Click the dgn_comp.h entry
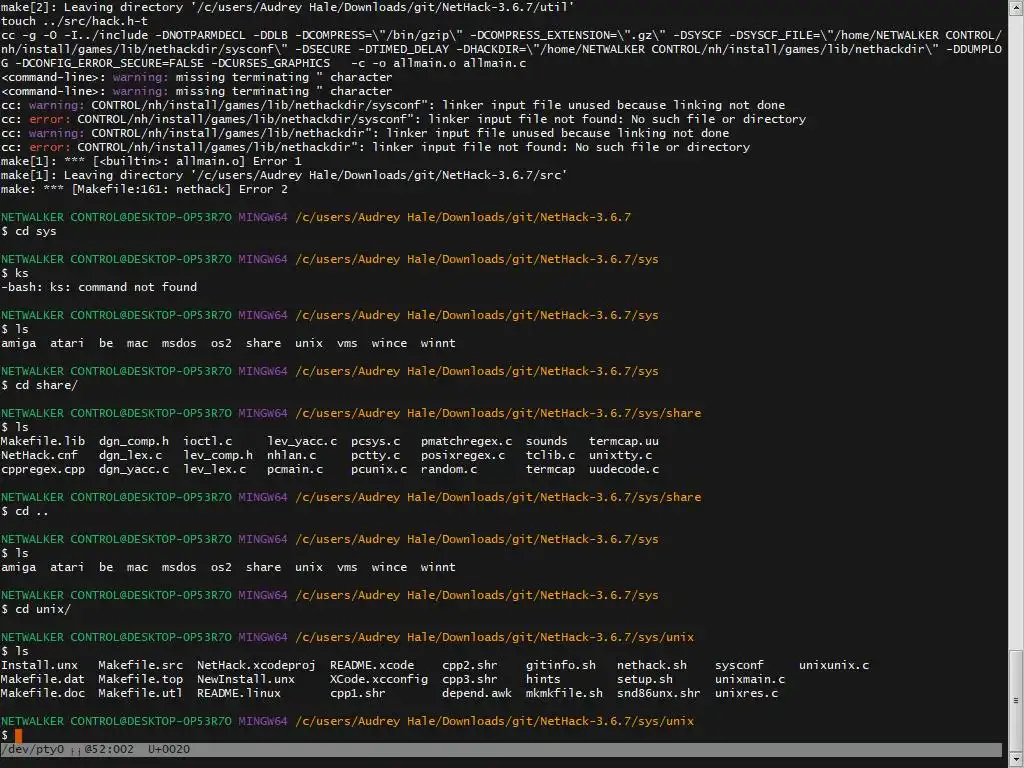The image size is (1024, 768). [x=134, y=441]
